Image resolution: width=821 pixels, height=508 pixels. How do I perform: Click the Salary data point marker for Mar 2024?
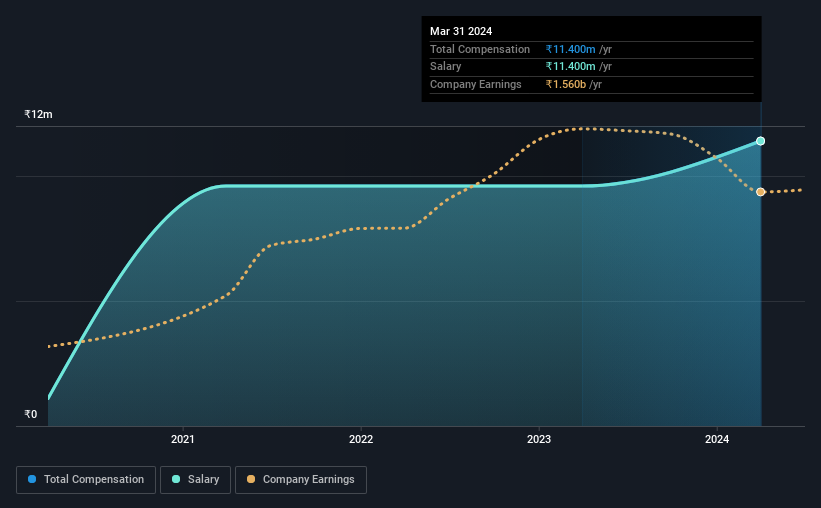(761, 141)
